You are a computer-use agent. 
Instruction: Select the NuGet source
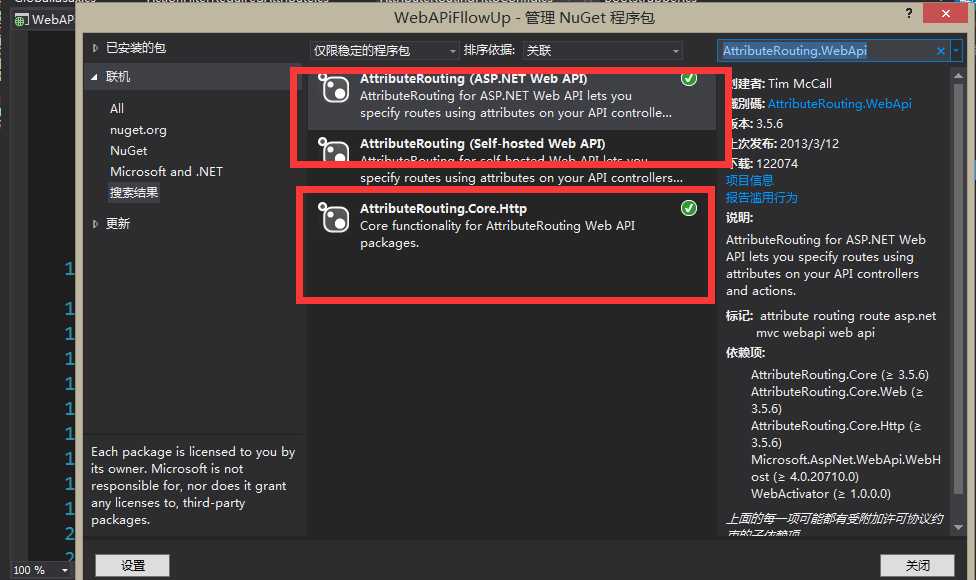tap(128, 151)
